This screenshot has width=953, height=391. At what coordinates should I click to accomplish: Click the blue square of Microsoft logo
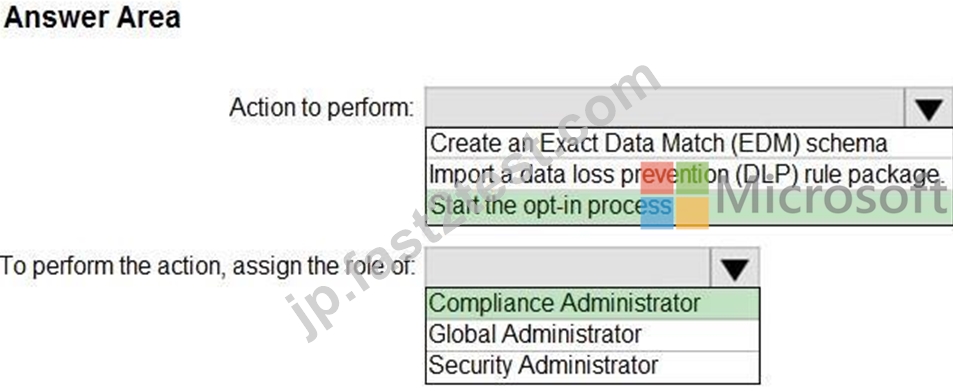(x=657, y=213)
